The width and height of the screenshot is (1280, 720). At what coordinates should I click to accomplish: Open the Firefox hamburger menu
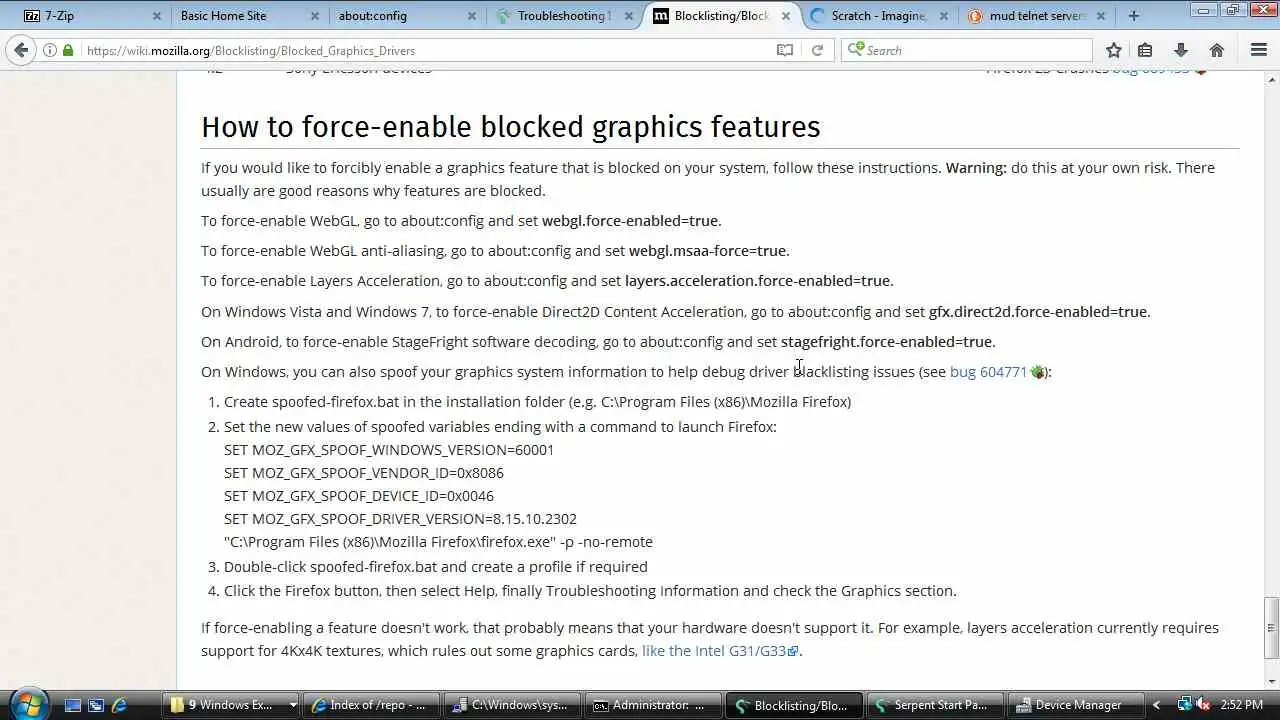(x=1259, y=50)
